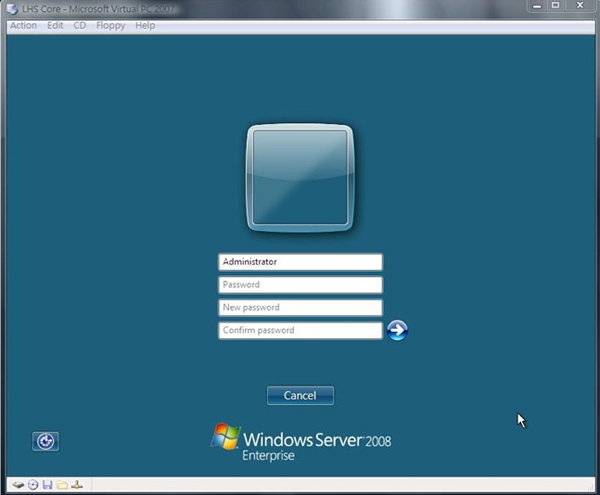Open the CD menu

80,25
